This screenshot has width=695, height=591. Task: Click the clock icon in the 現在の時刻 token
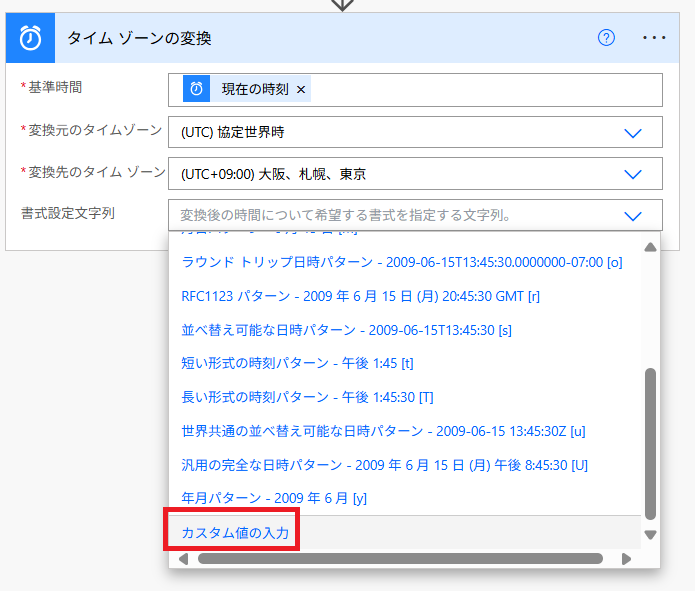click(196, 89)
